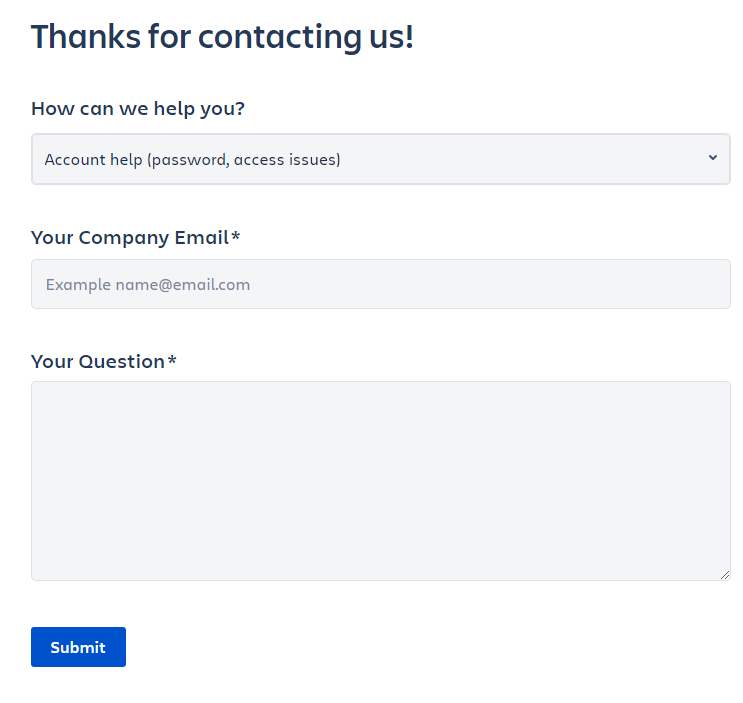This screenshot has width=743, height=703.
Task: Open the 'How can we help you?' dropdown
Action: pos(380,159)
